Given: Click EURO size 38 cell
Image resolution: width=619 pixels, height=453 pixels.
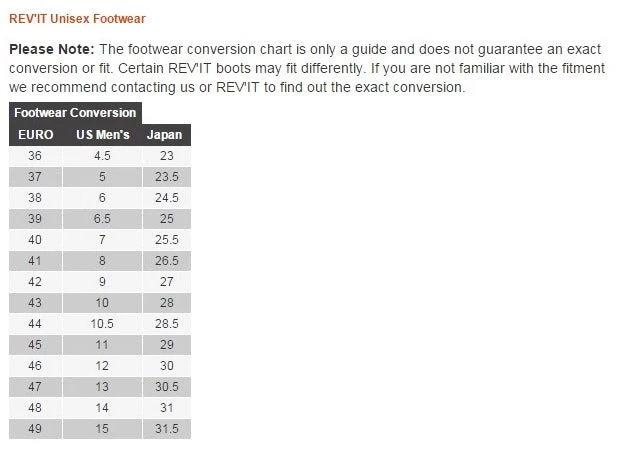Looking at the screenshot, I should click(x=35, y=198).
